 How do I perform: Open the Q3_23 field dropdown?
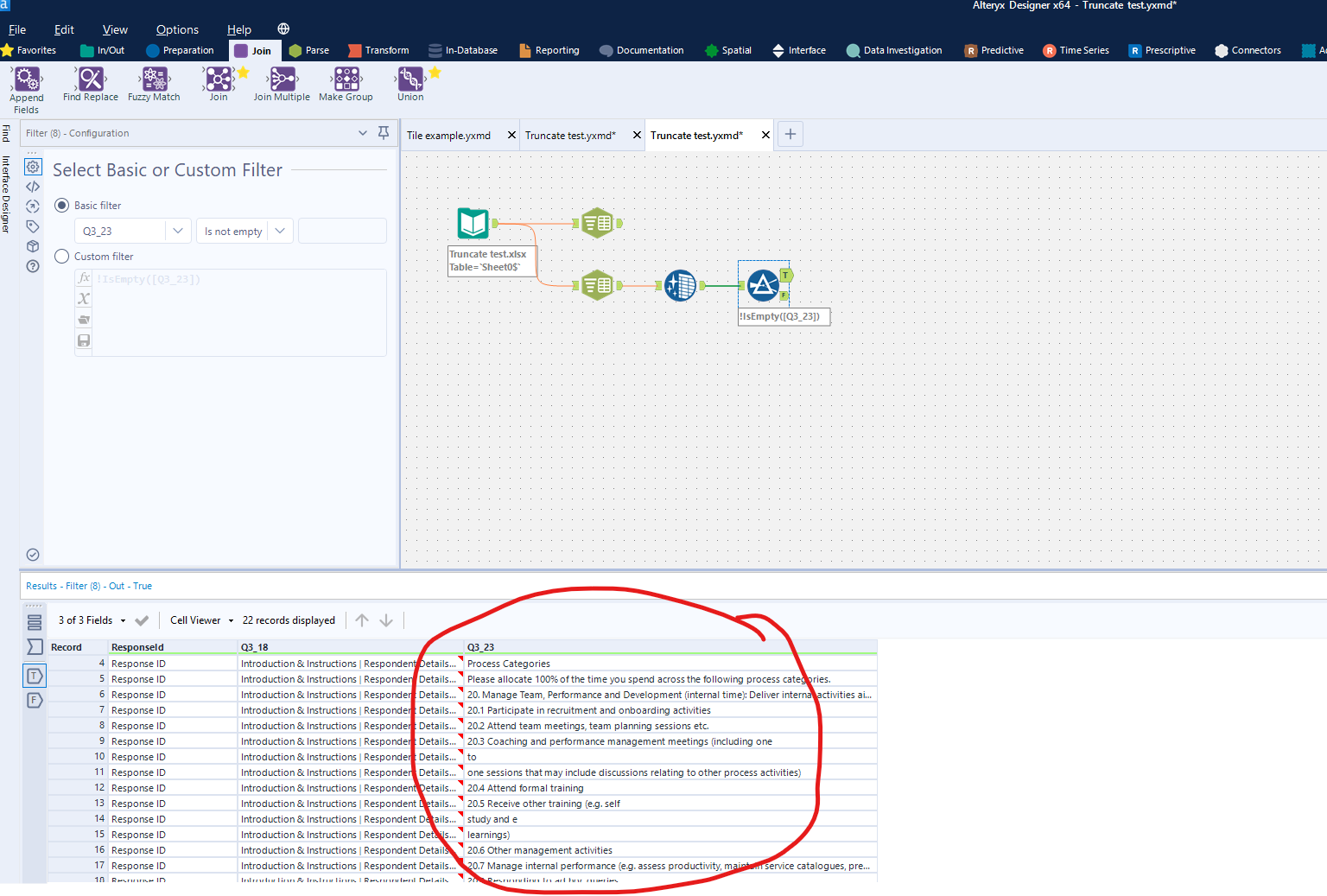[x=177, y=231]
